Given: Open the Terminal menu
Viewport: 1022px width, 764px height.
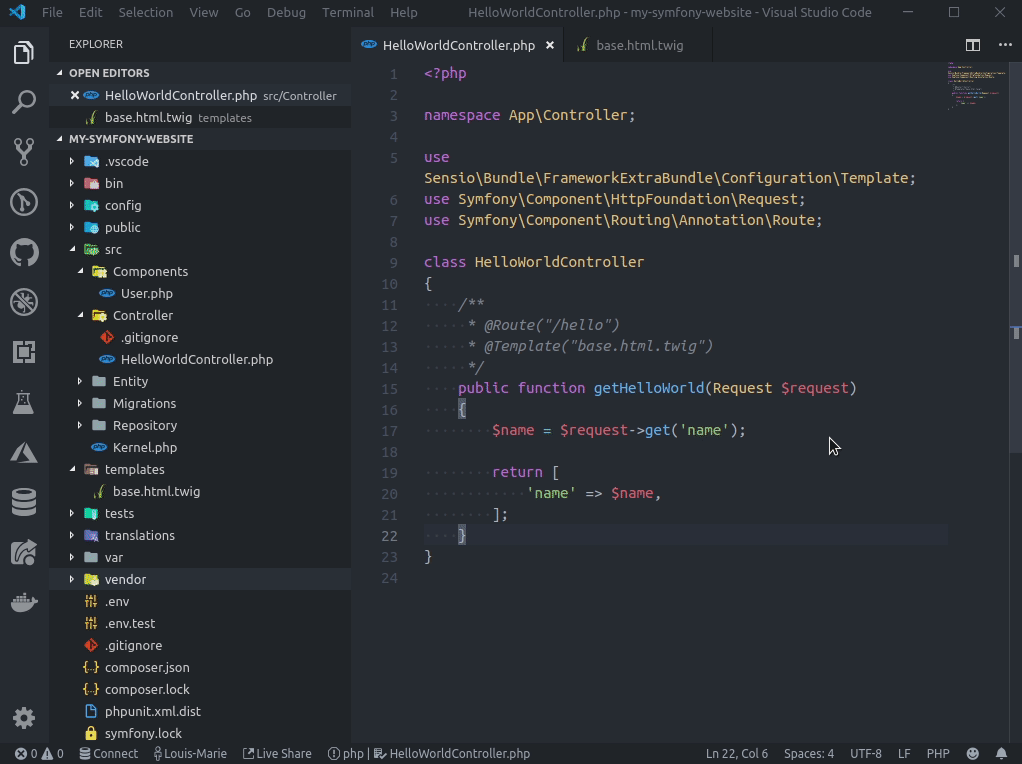Looking at the screenshot, I should tap(348, 12).
